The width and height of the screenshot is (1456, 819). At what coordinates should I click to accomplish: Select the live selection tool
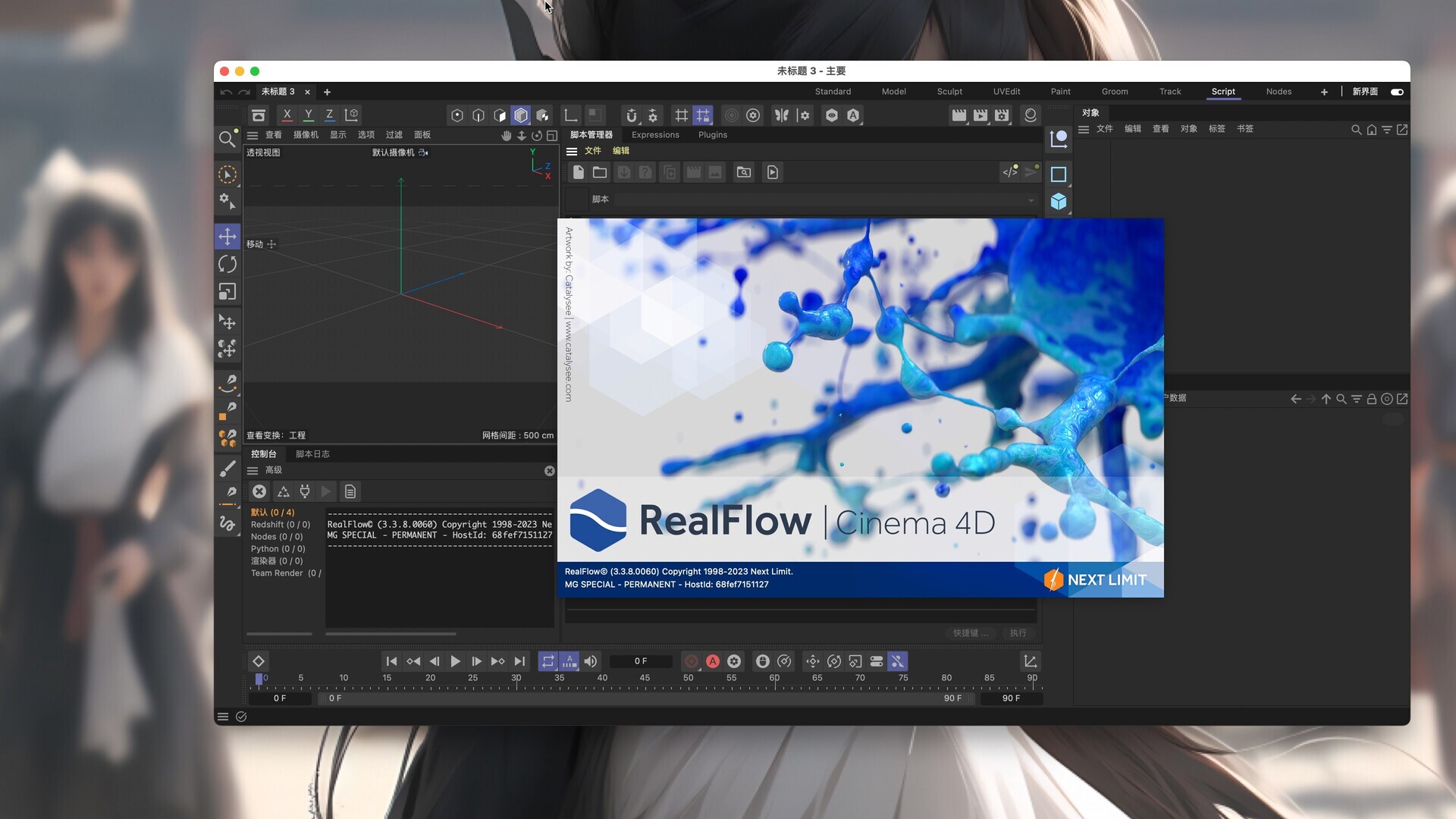[227, 174]
